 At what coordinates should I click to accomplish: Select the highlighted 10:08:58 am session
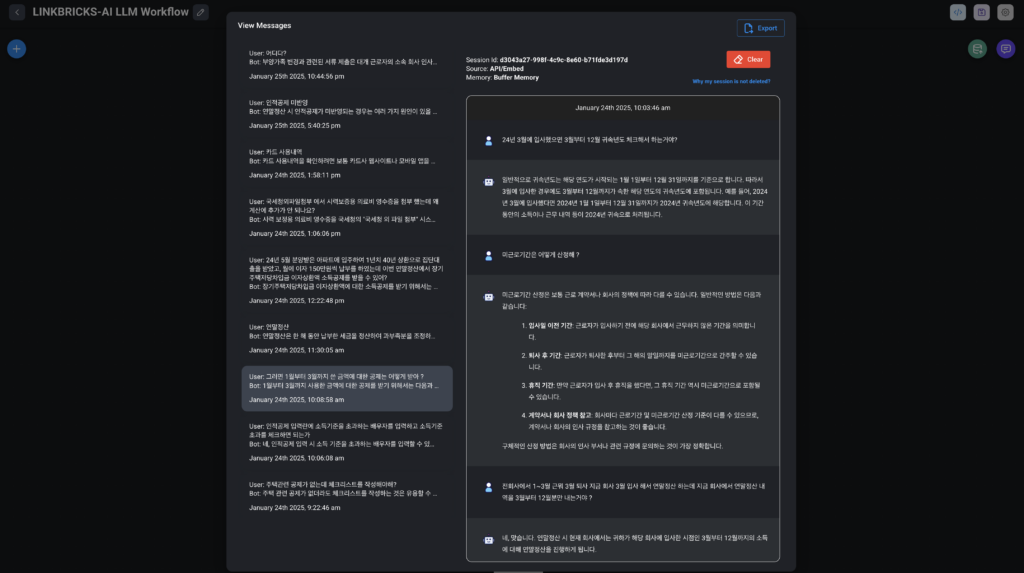(346, 387)
